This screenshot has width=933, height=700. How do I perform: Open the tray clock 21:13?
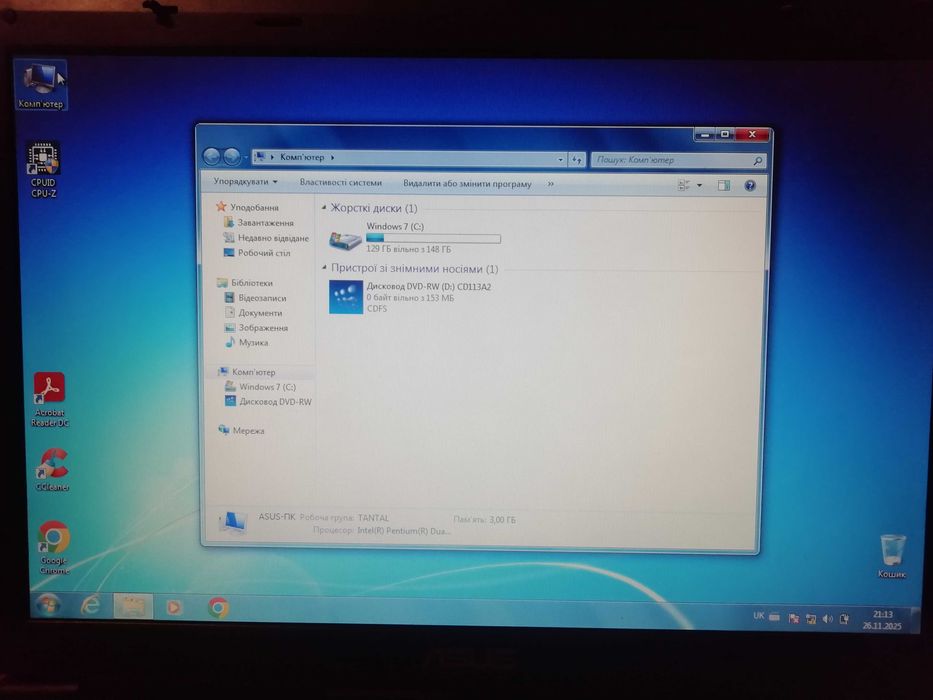[x=882, y=620]
